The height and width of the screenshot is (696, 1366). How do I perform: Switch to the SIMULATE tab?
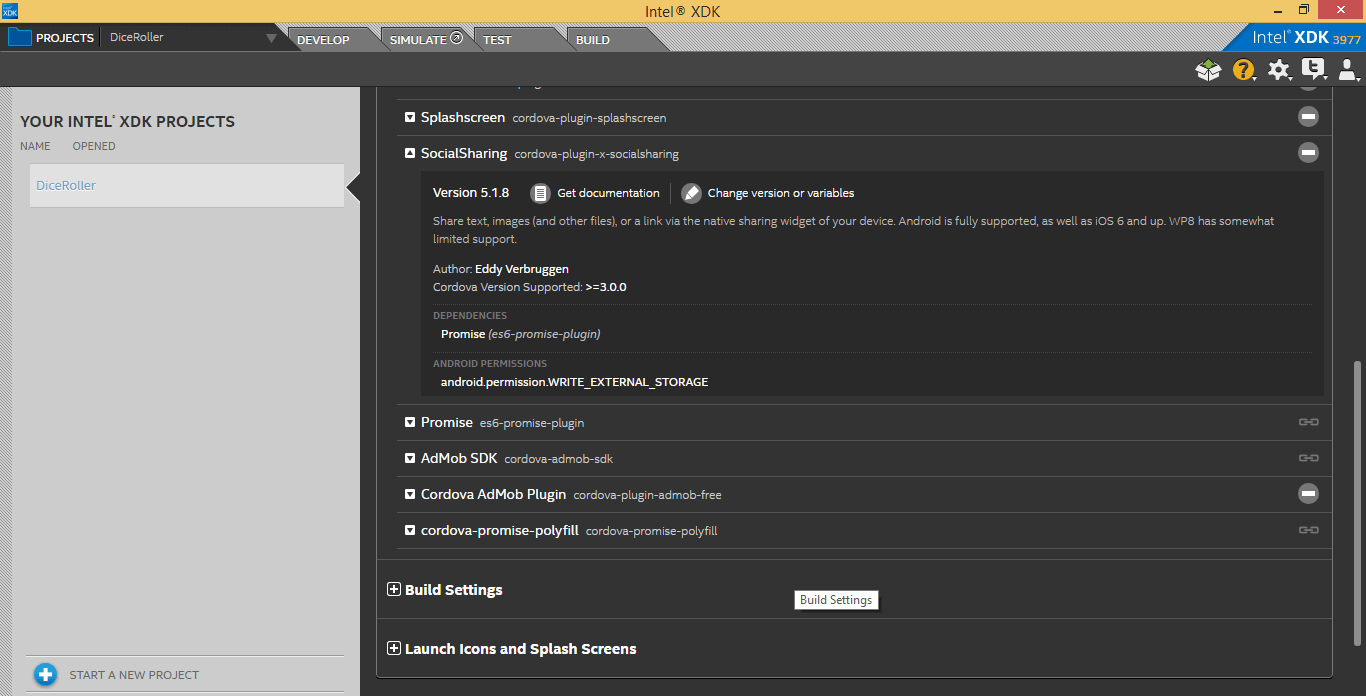pos(426,40)
